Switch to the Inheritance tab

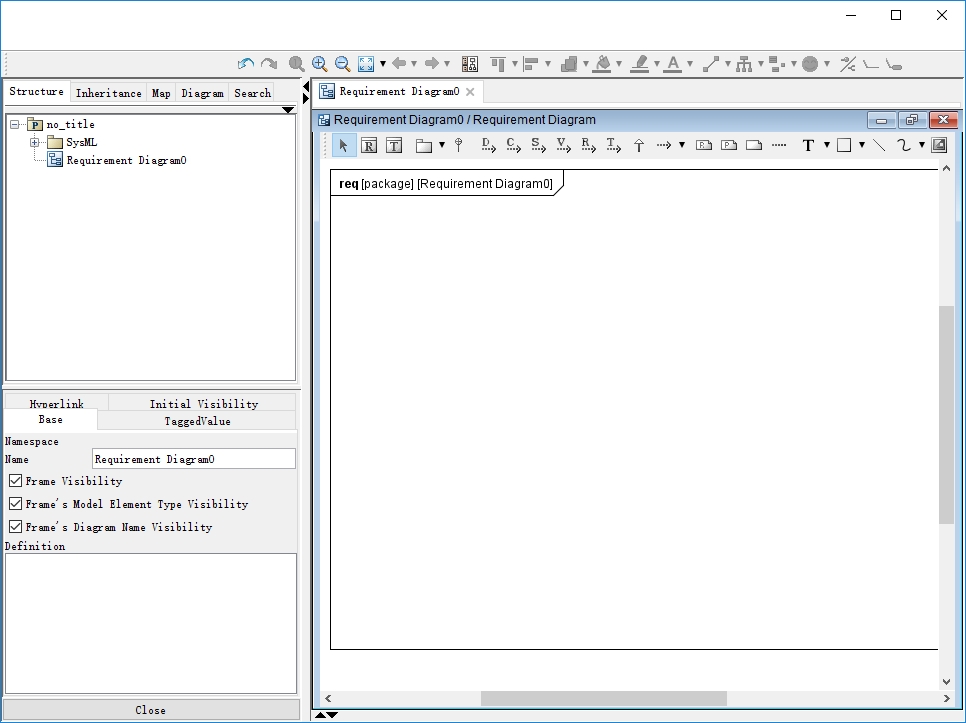coord(108,93)
